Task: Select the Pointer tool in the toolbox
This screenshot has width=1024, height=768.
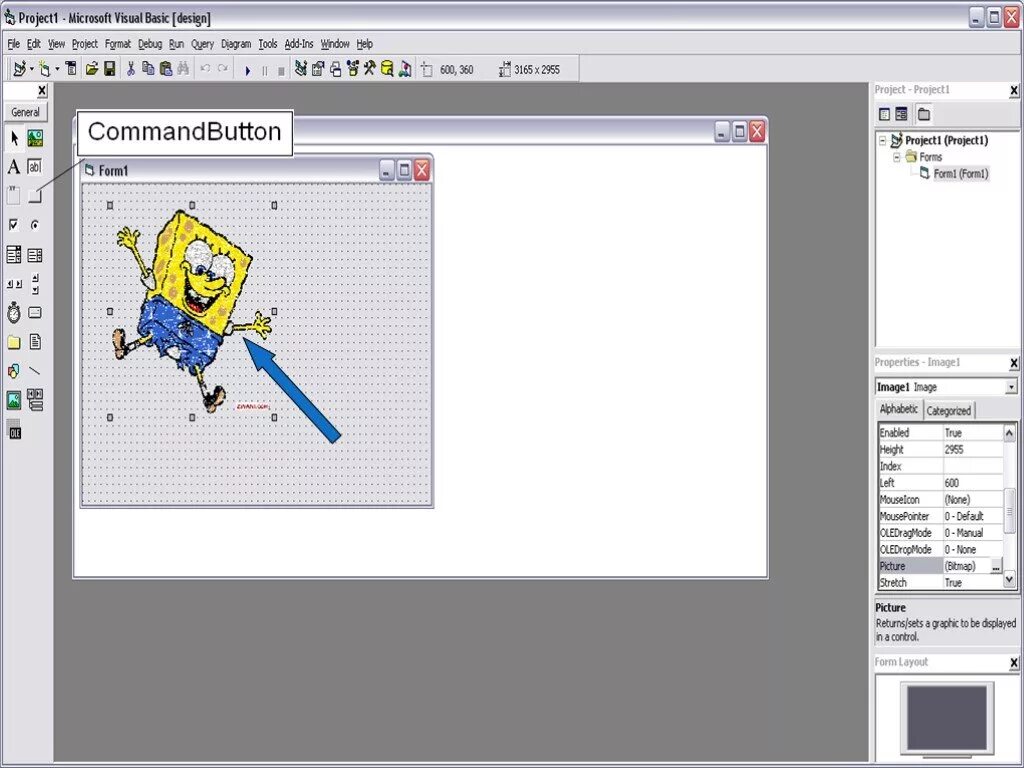Action: coord(14,138)
